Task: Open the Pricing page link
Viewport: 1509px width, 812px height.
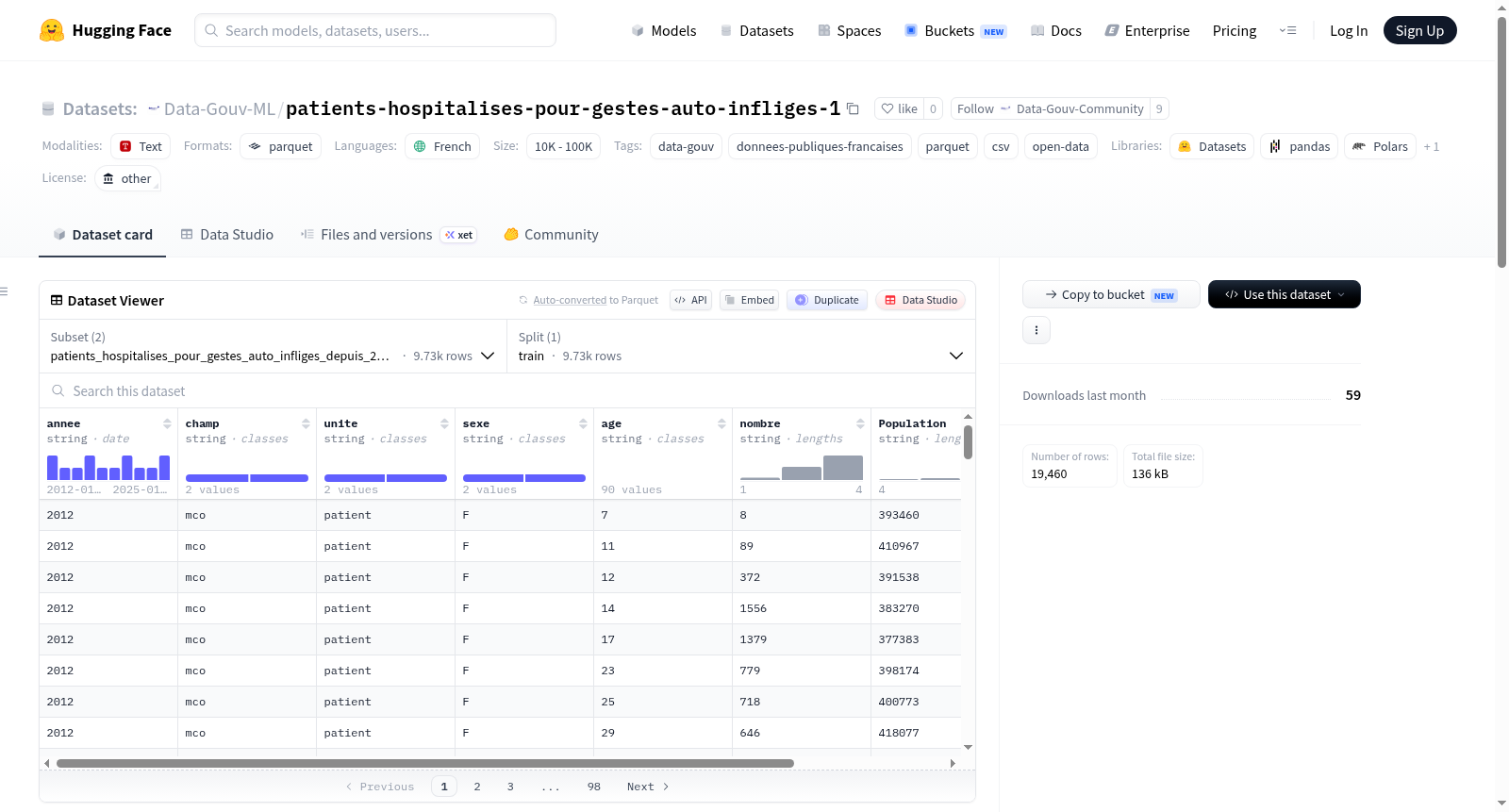Action: pos(1235,31)
